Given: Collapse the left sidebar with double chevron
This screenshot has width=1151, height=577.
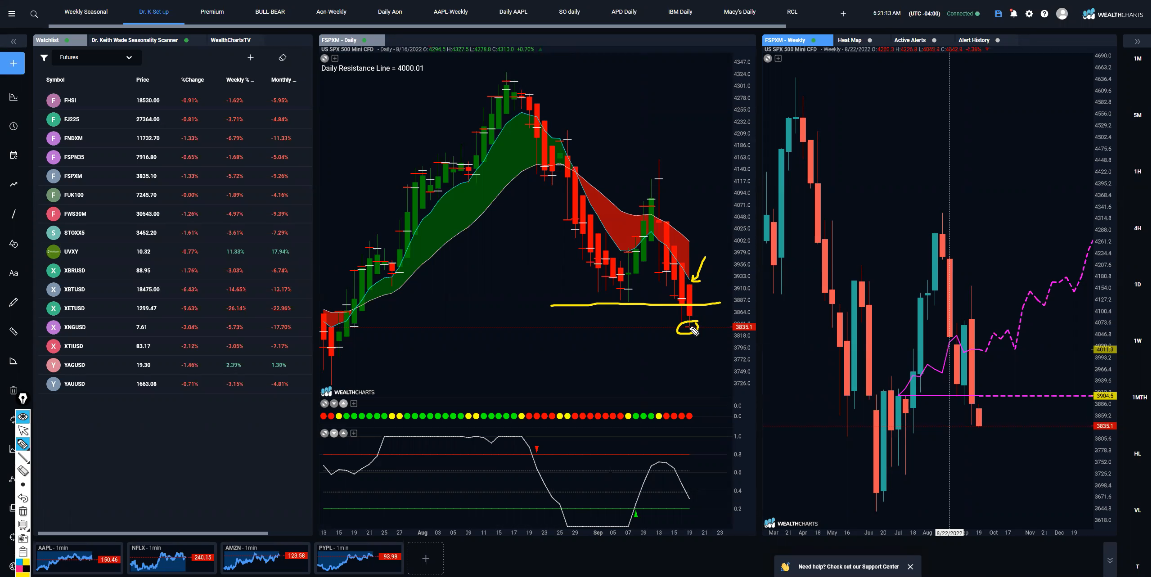Looking at the screenshot, I should pyautogui.click(x=13, y=41).
